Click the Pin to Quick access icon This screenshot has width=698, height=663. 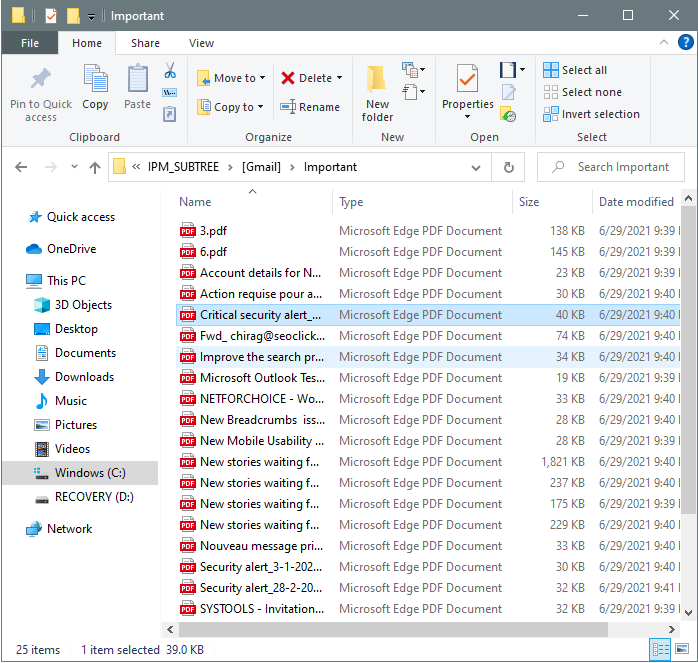click(41, 79)
